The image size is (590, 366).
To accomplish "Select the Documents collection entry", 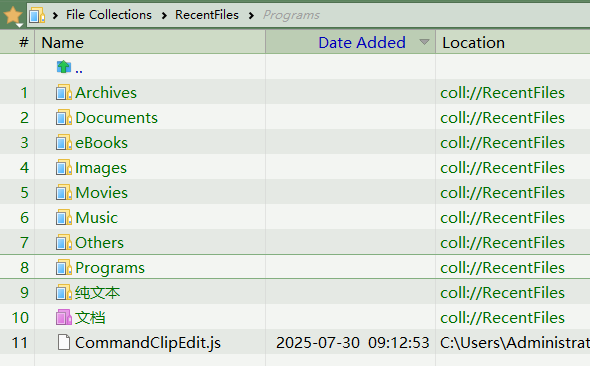I will [116, 118].
